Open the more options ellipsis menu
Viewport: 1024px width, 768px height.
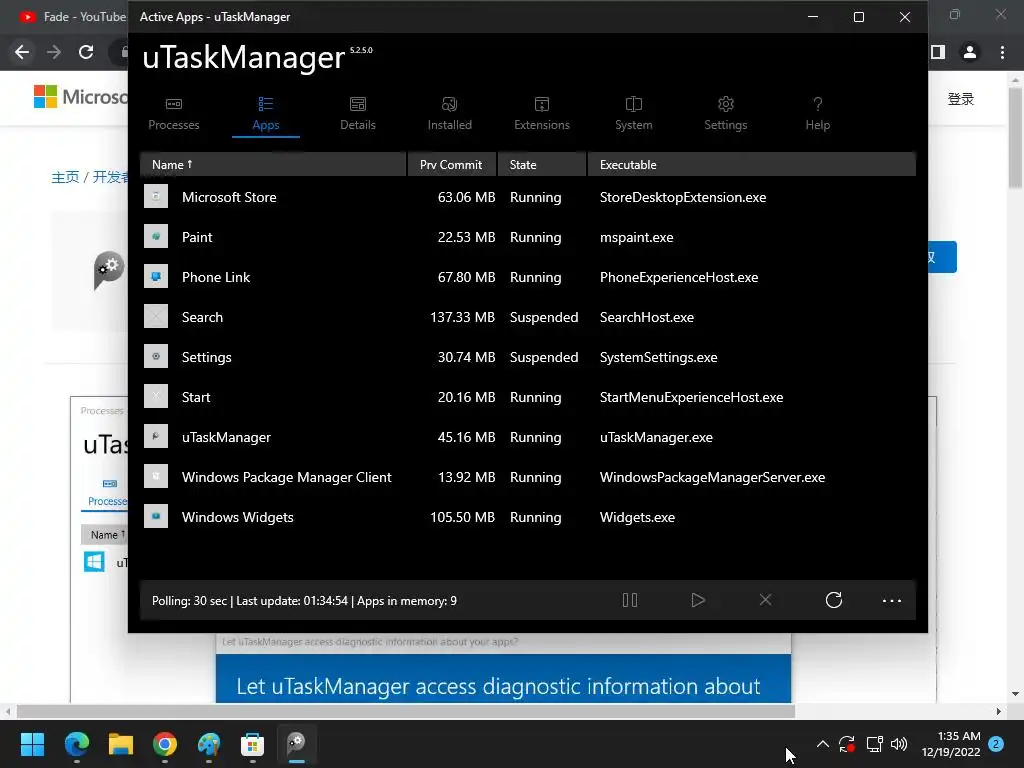coord(891,600)
